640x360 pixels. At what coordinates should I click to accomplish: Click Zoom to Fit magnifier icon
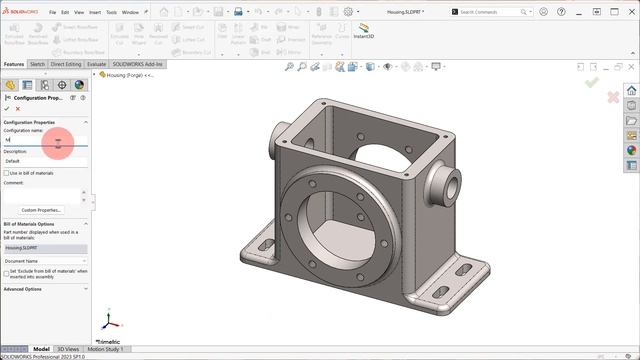[289, 67]
